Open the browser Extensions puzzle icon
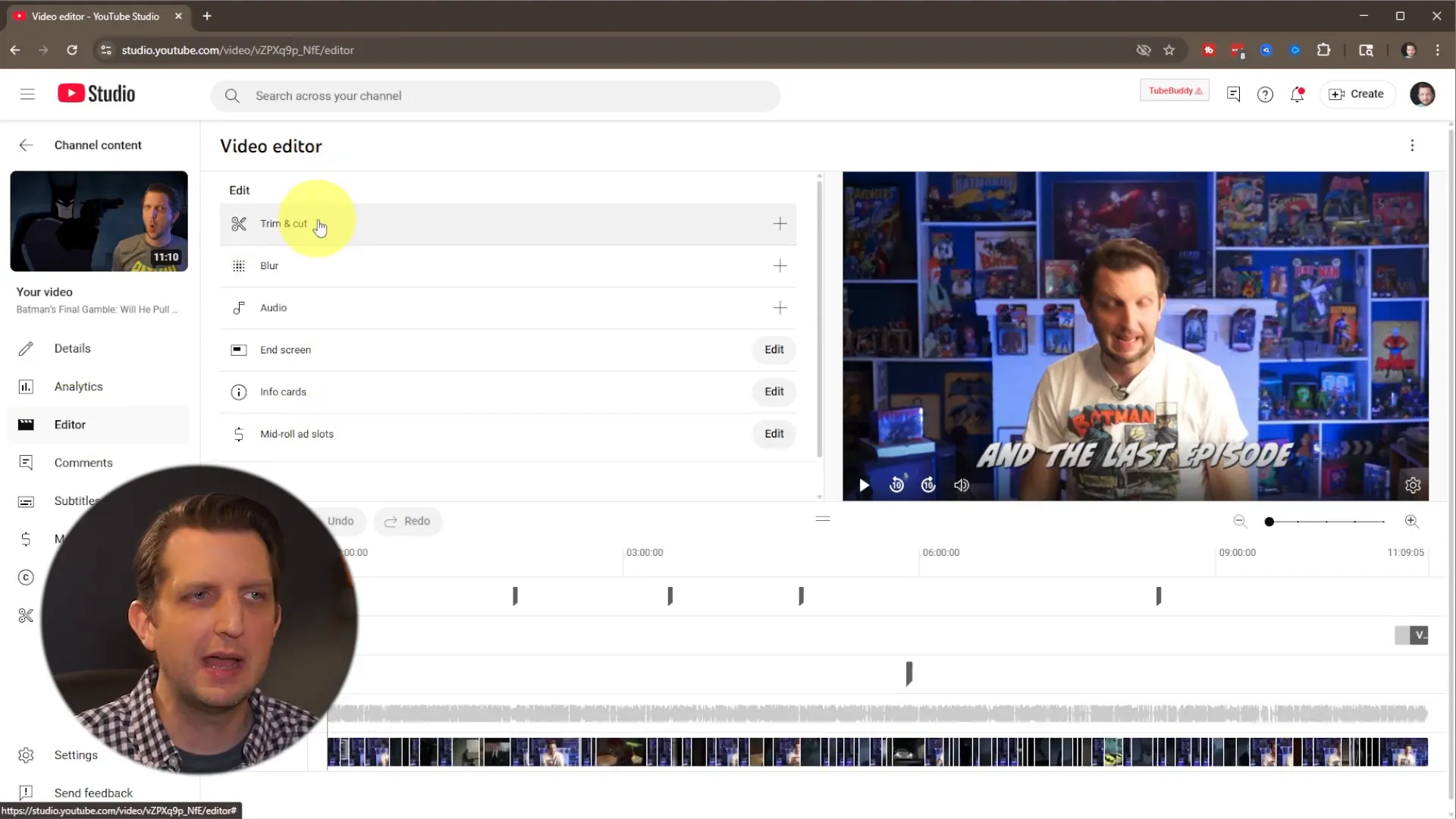The image size is (1456, 819). 1323,50
